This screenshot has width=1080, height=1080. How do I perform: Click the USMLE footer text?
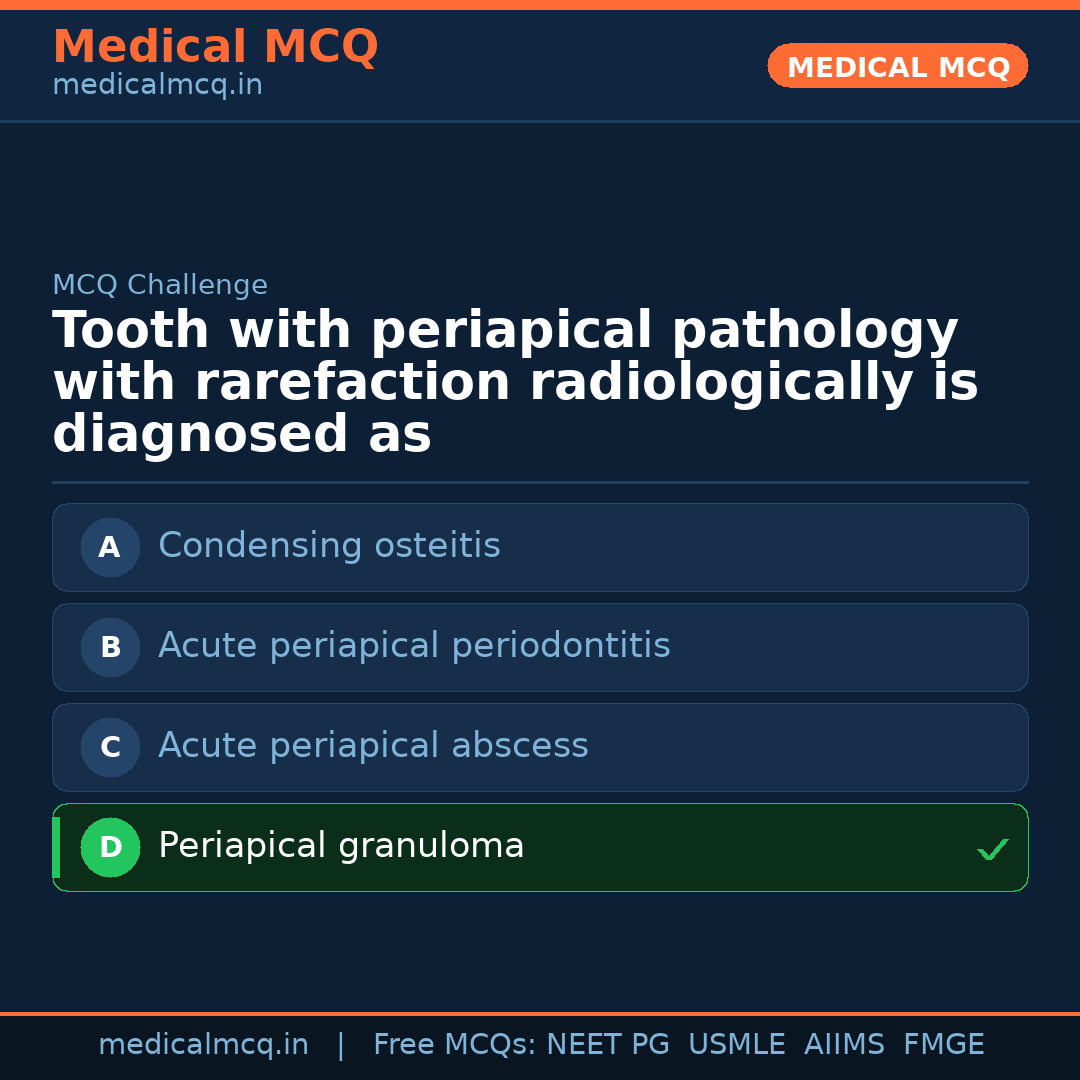pyautogui.click(x=736, y=1045)
